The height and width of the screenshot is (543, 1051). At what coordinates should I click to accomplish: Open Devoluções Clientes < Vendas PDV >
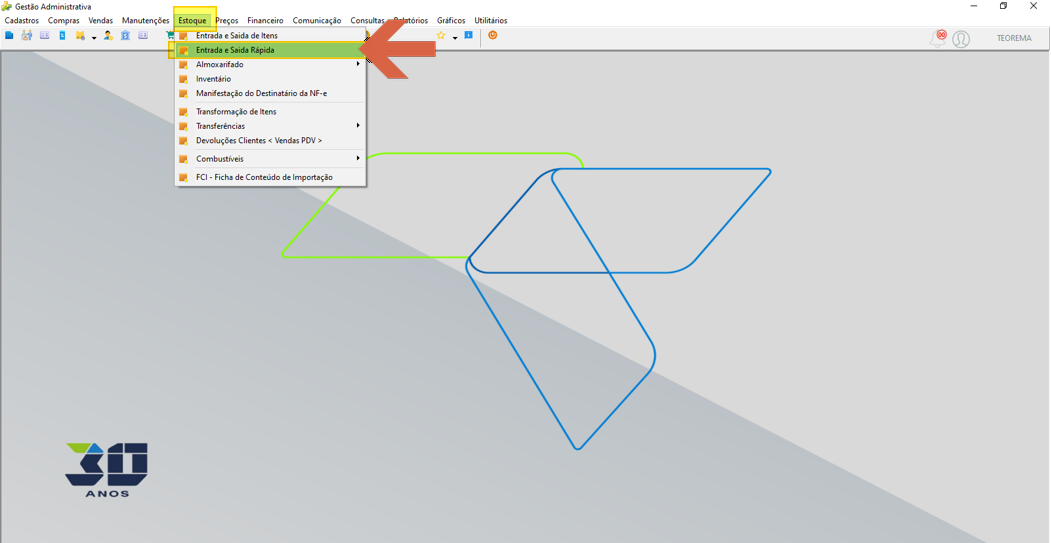click(x=271, y=141)
